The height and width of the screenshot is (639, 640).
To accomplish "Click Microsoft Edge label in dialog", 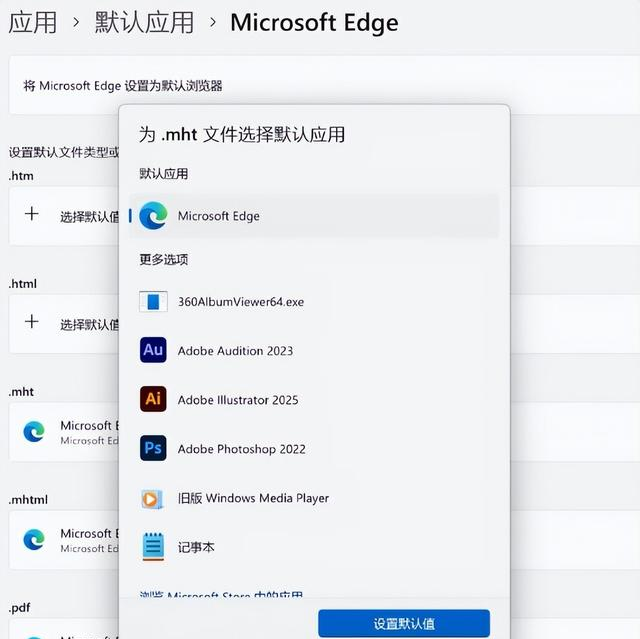I will 218,216.
